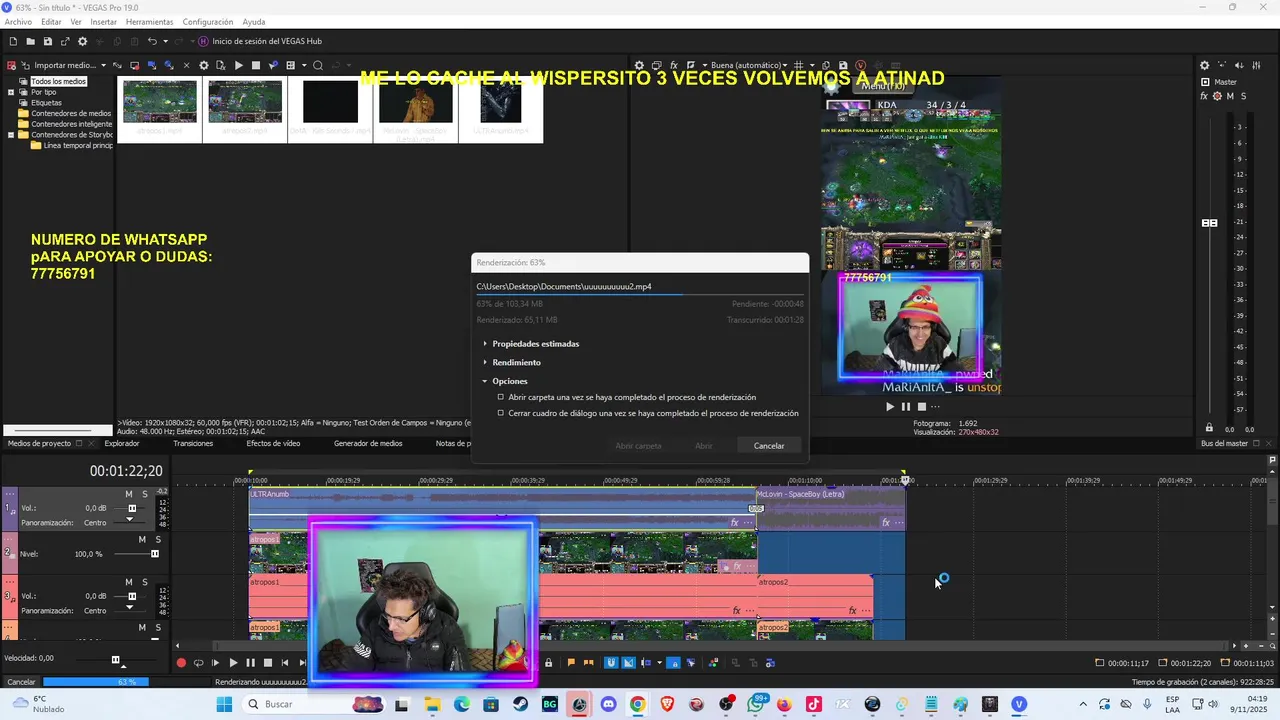Open preview quality Buena (automático) dropdown
This screenshot has height=720, width=1280.
[x=749, y=65]
